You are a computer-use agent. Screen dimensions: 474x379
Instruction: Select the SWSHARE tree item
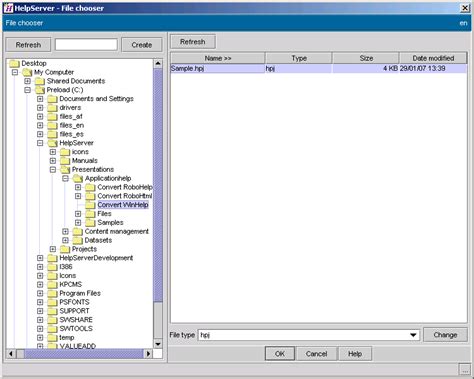(x=76, y=320)
